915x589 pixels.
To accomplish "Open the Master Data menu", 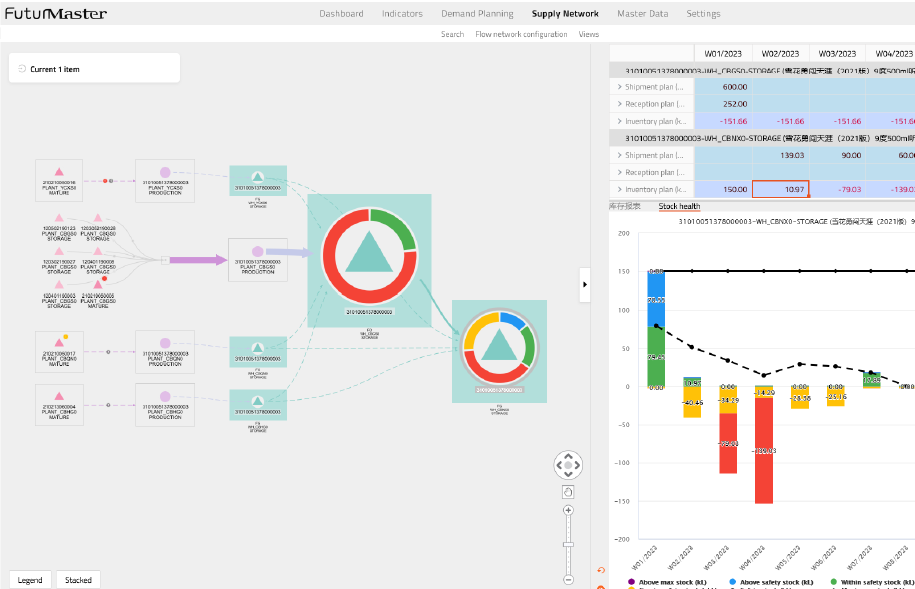I will tap(643, 13).
